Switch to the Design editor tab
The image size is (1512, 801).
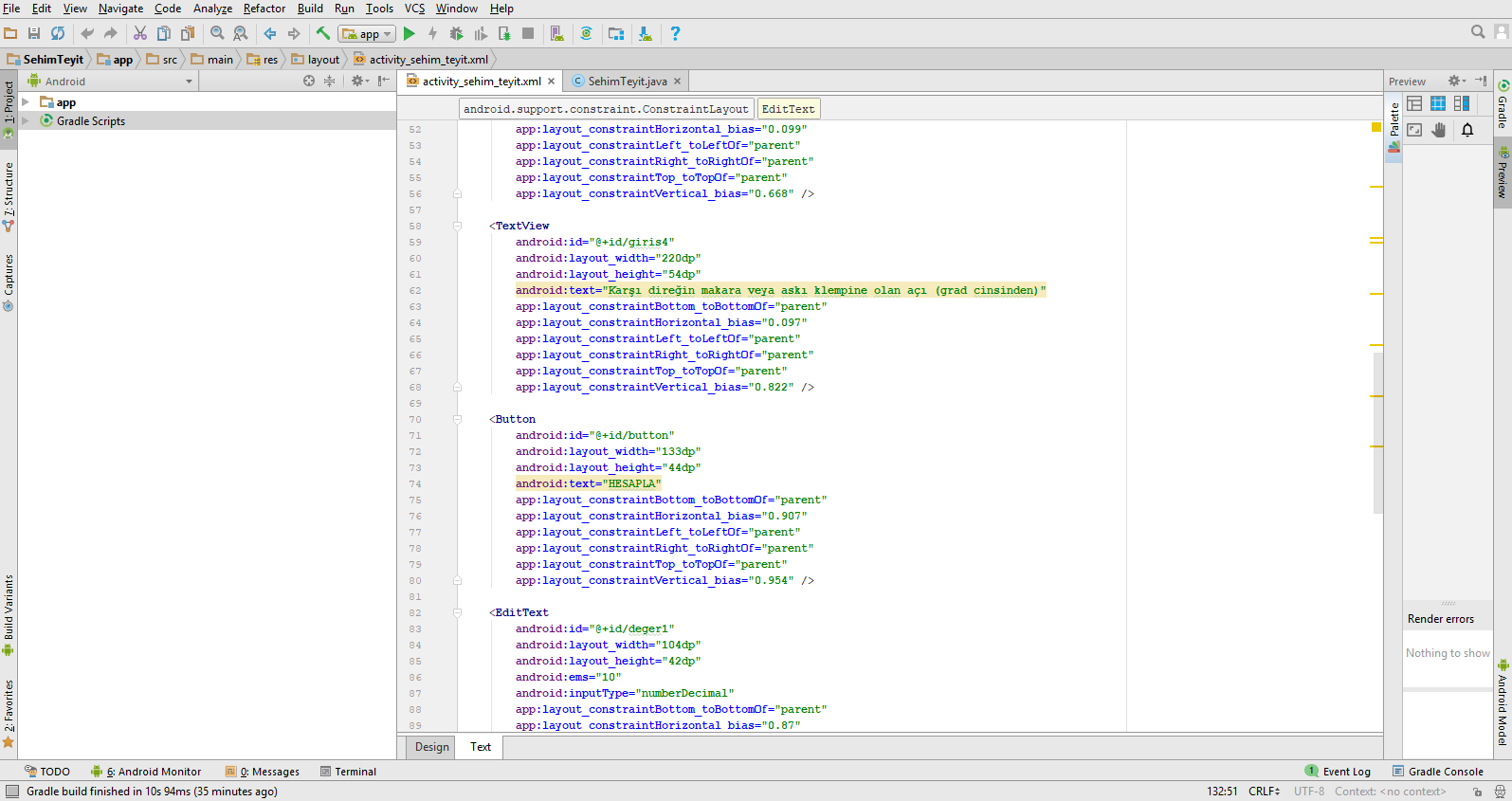432,747
